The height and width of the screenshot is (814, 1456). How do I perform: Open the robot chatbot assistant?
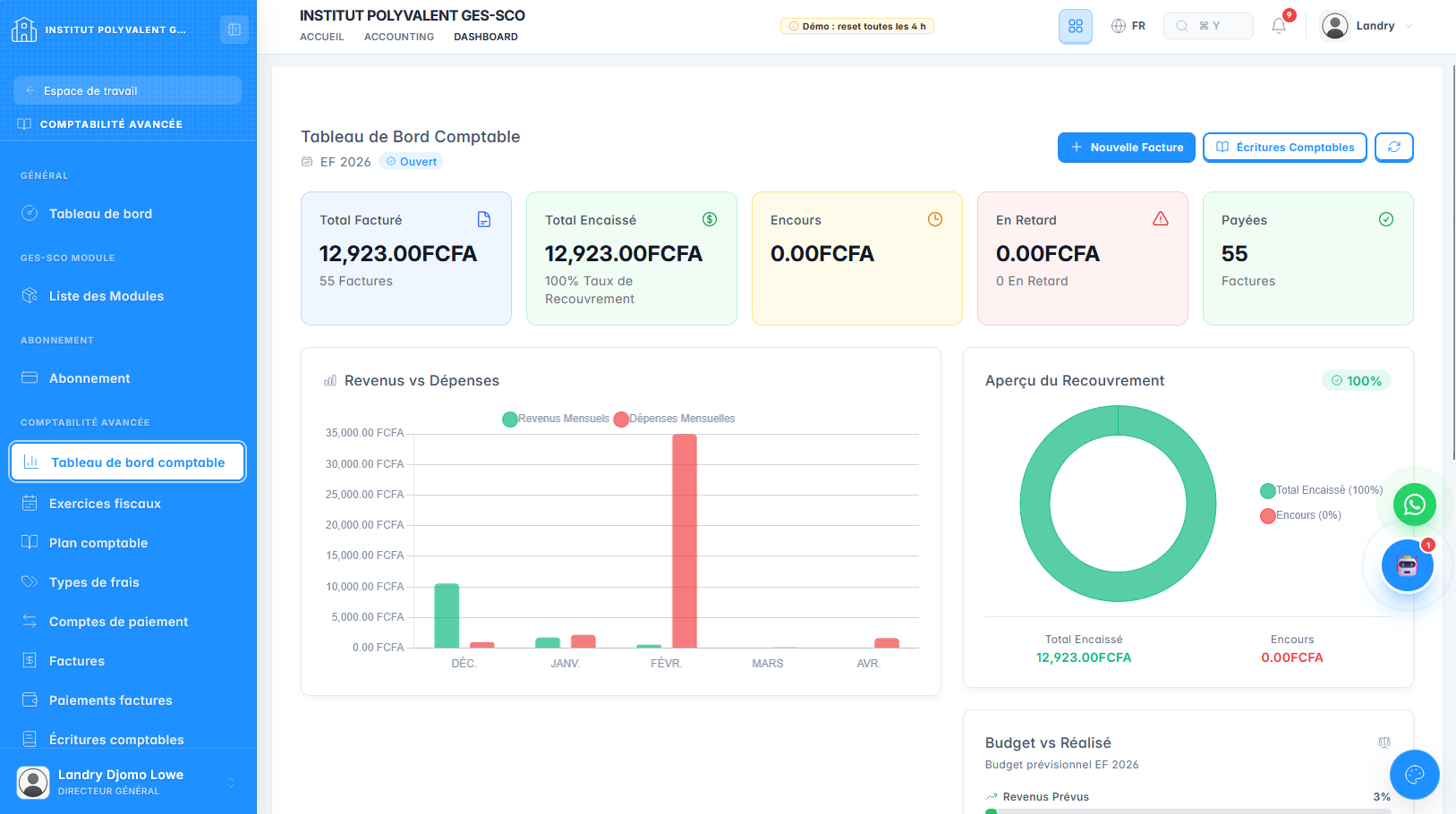[1408, 565]
